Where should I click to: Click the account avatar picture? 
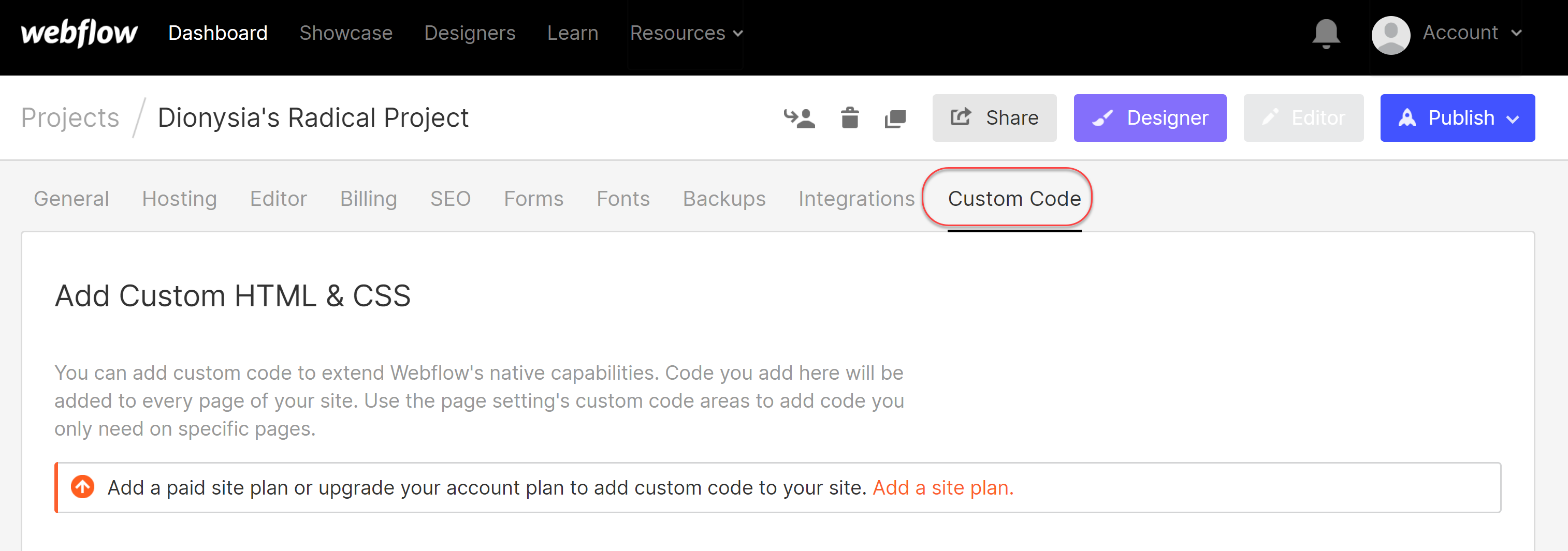(1391, 35)
